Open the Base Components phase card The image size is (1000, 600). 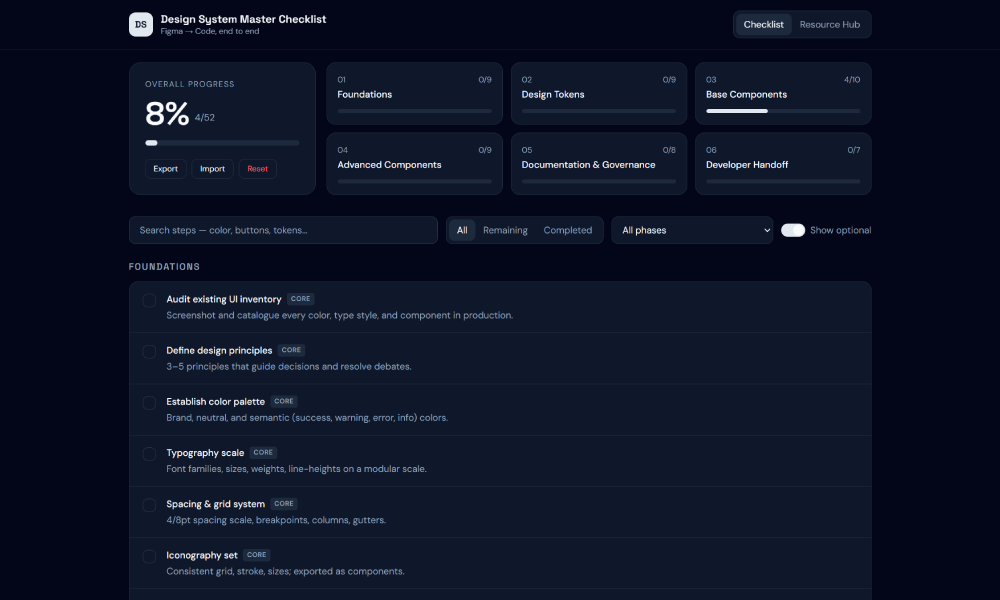pos(783,94)
